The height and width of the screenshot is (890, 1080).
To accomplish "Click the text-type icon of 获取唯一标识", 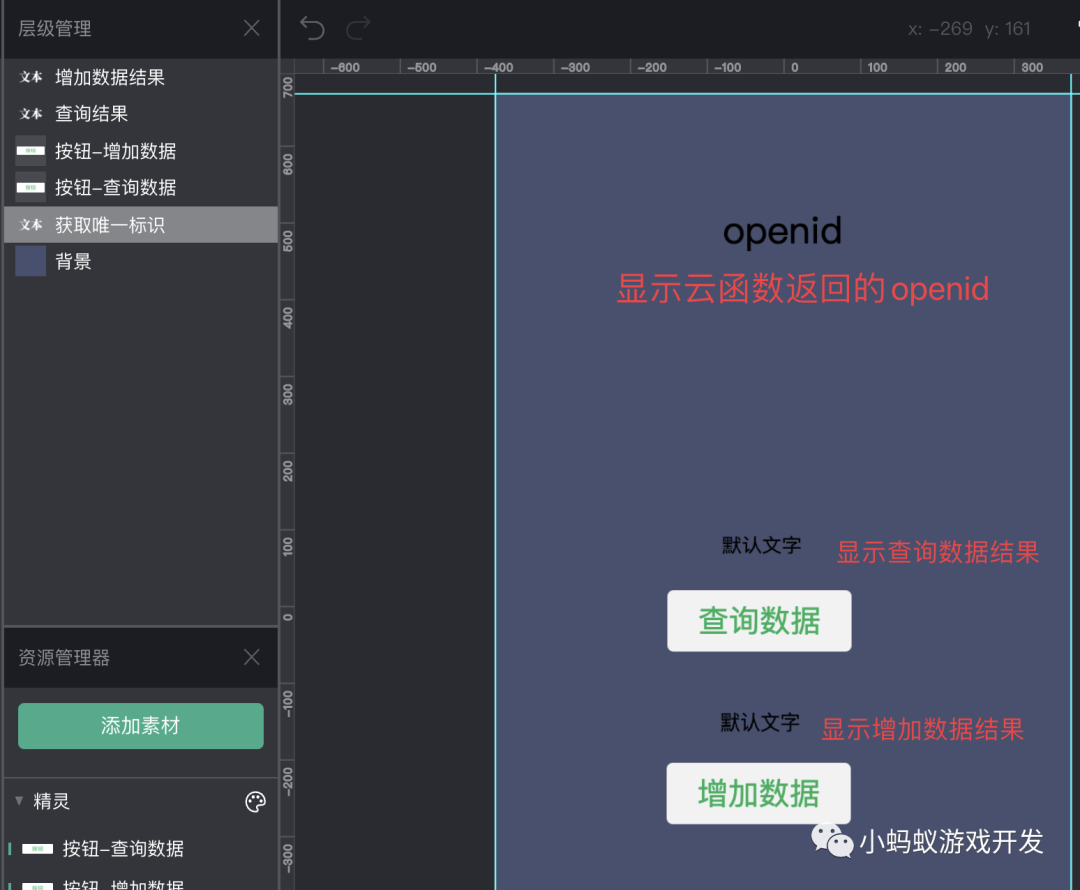I will pos(31,225).
